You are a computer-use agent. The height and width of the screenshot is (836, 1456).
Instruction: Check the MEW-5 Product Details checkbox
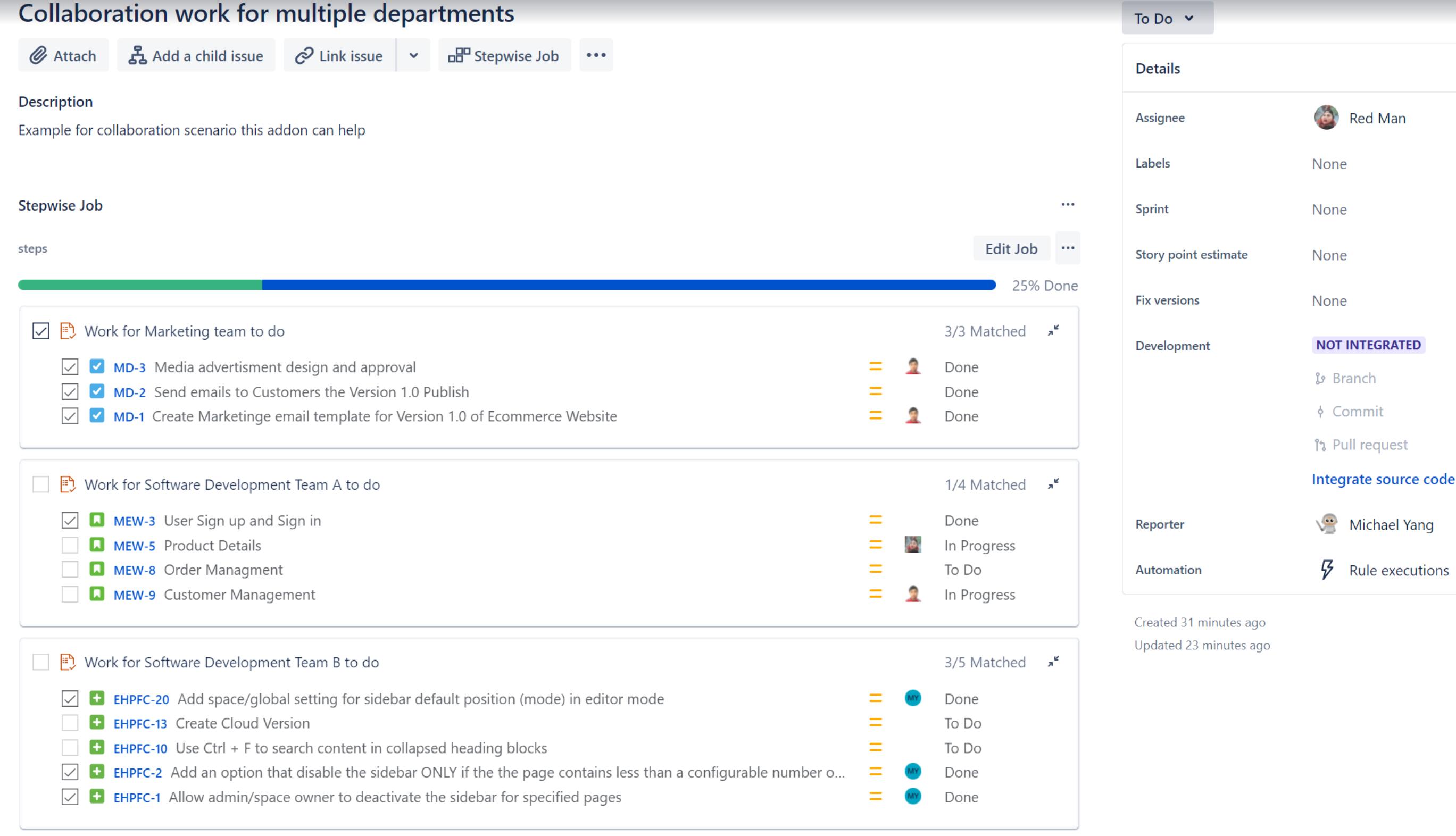(x=69, y=545)
